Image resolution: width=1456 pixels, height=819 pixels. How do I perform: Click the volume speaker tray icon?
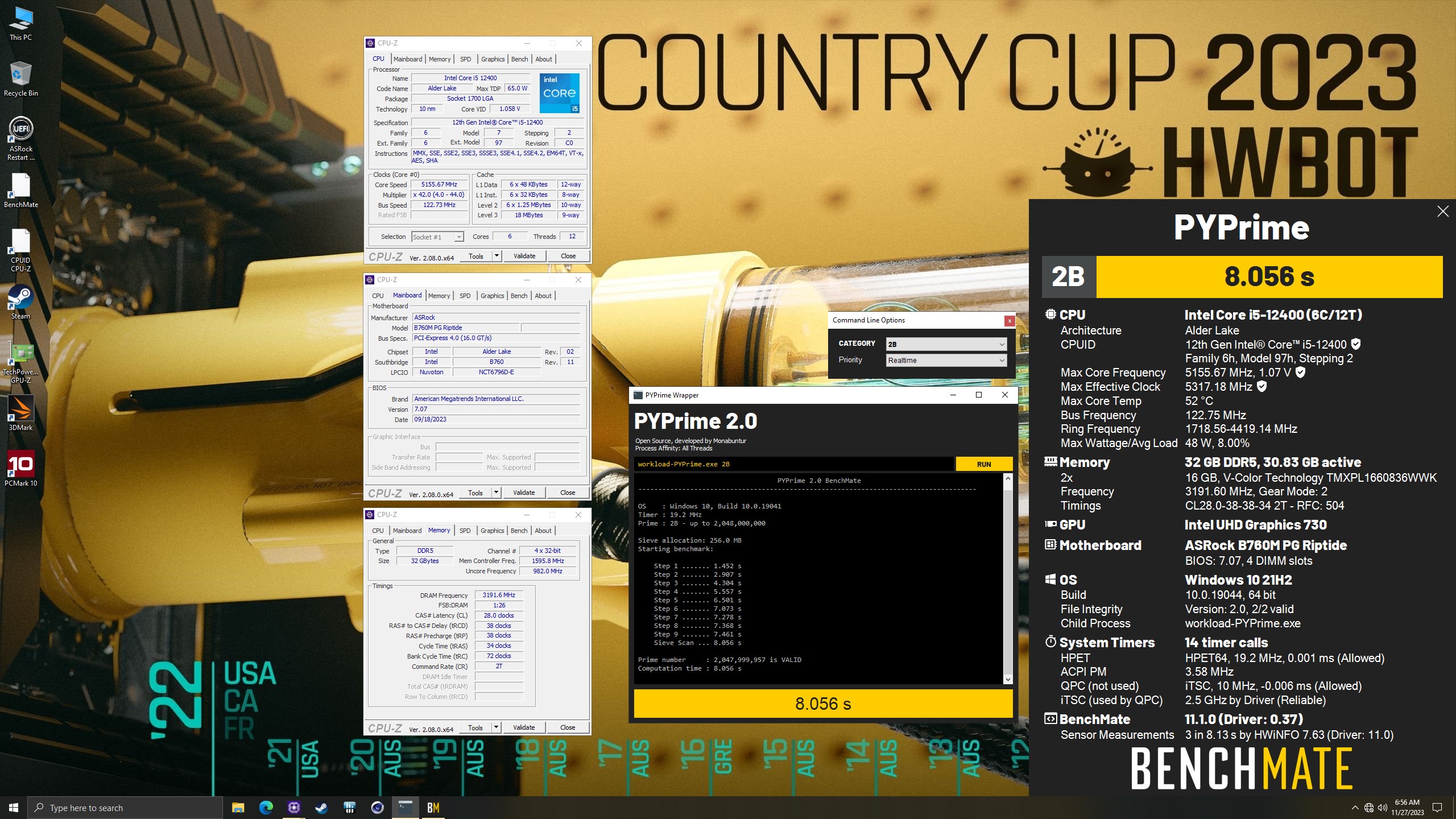pyautogui.click(x=1383, y=808)
